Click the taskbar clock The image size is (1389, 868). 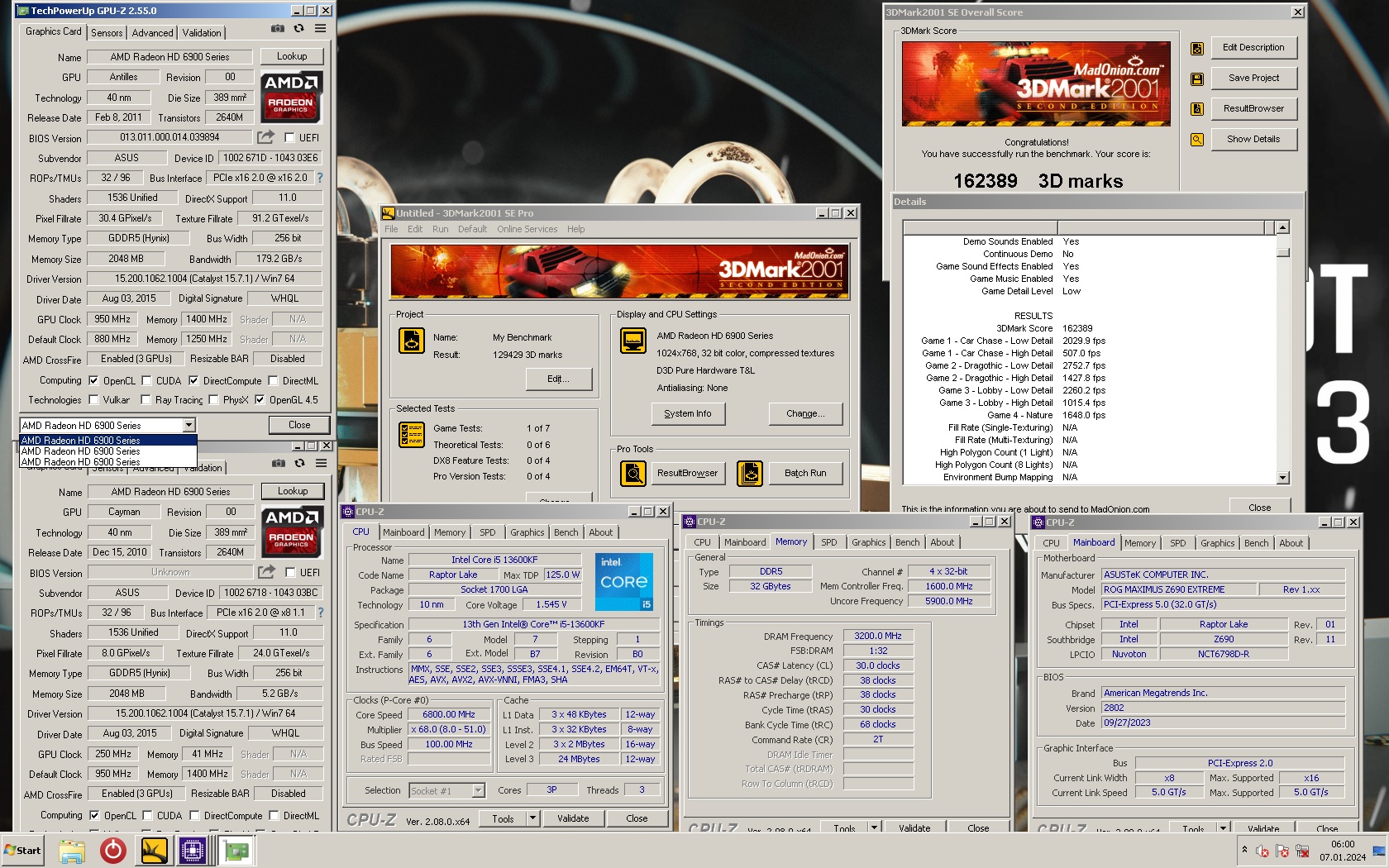click(x=1343, y=851)
